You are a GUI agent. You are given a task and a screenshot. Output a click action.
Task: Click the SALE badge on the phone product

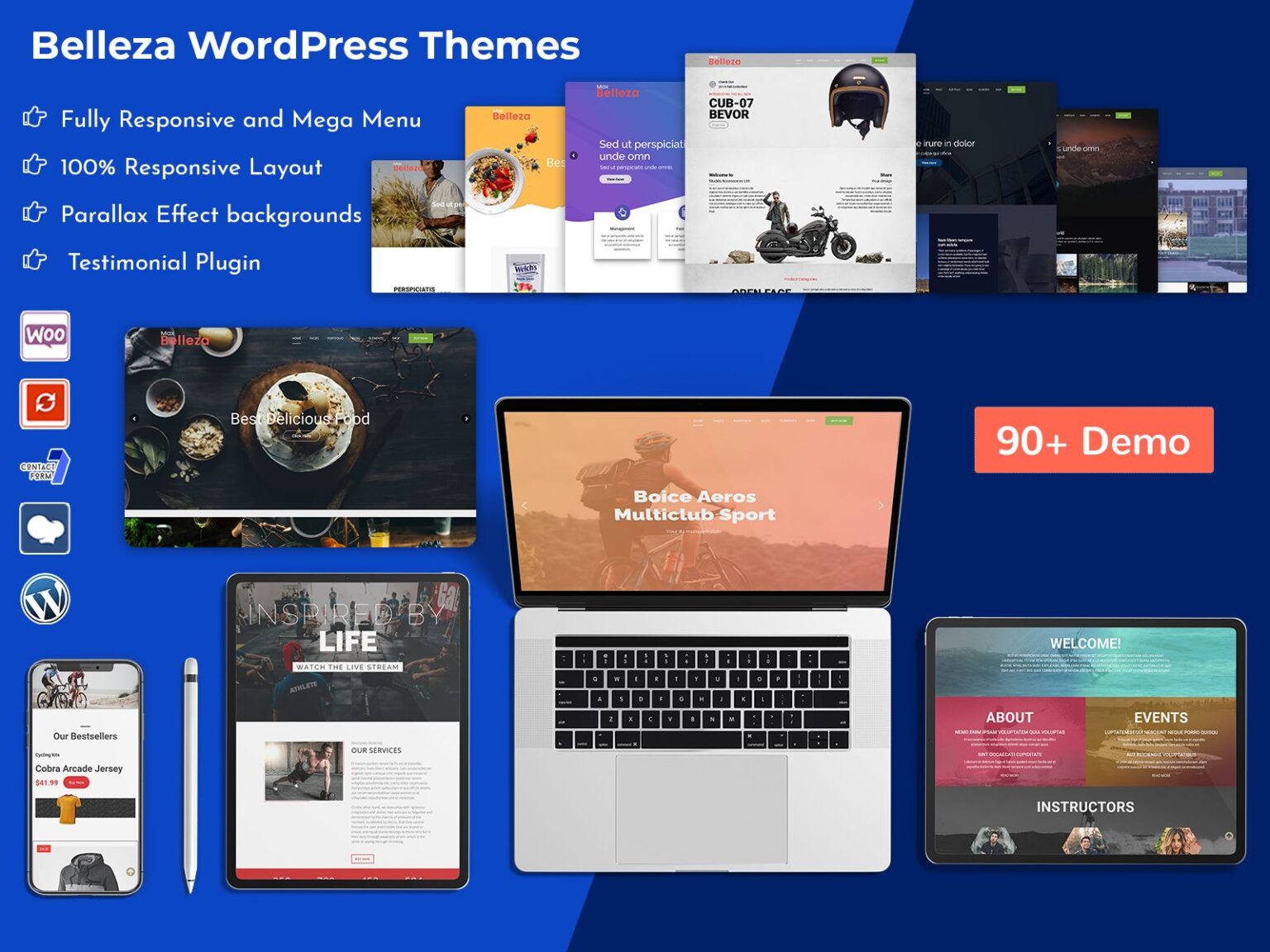44,849
